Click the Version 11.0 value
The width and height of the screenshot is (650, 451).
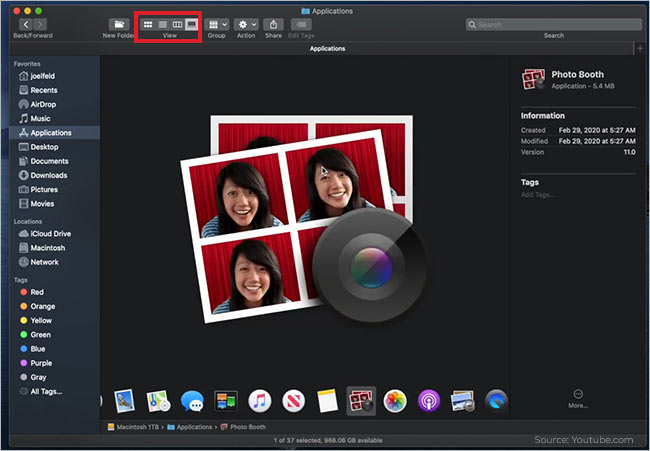coord(629,152)
